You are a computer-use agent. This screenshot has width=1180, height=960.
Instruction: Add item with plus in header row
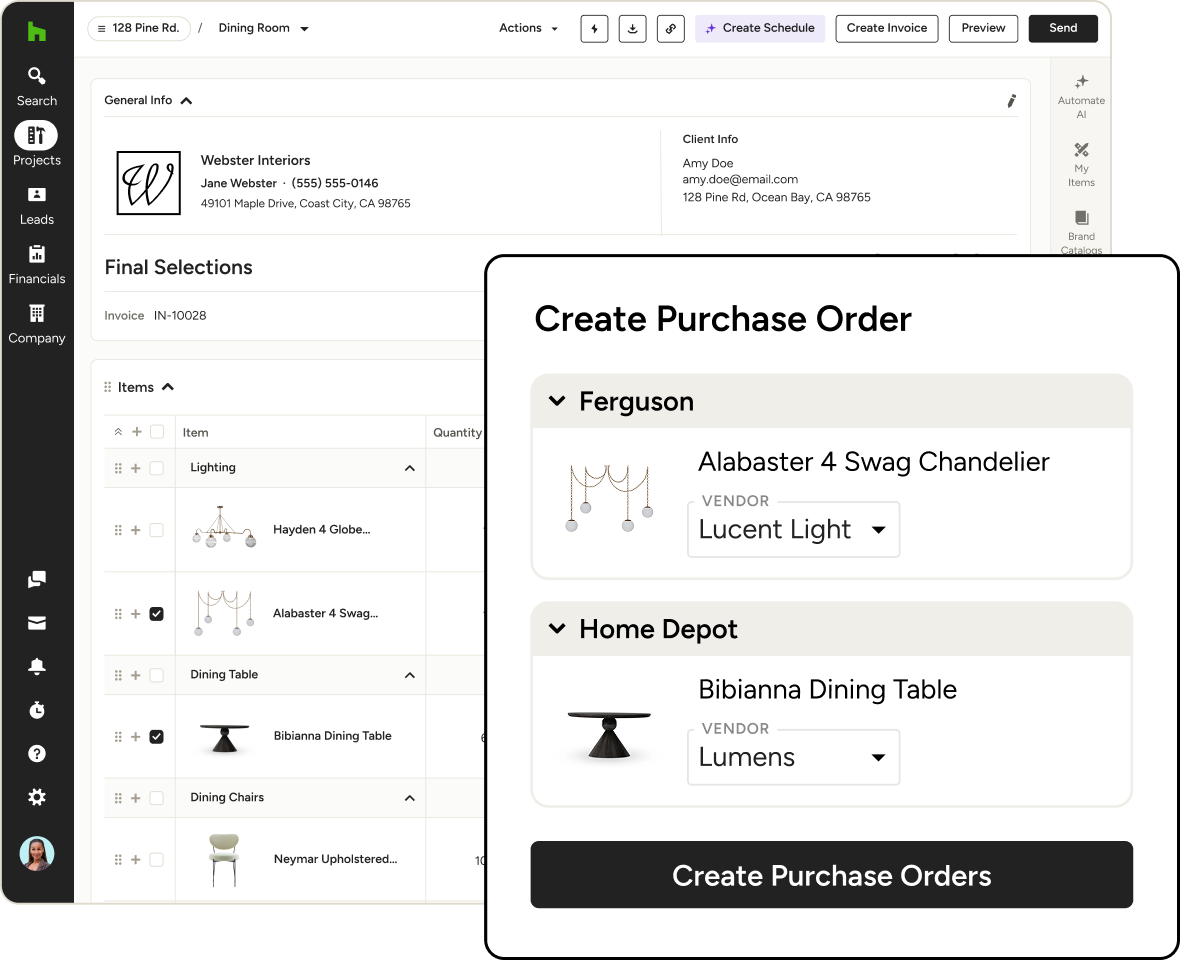coord(137,432)
